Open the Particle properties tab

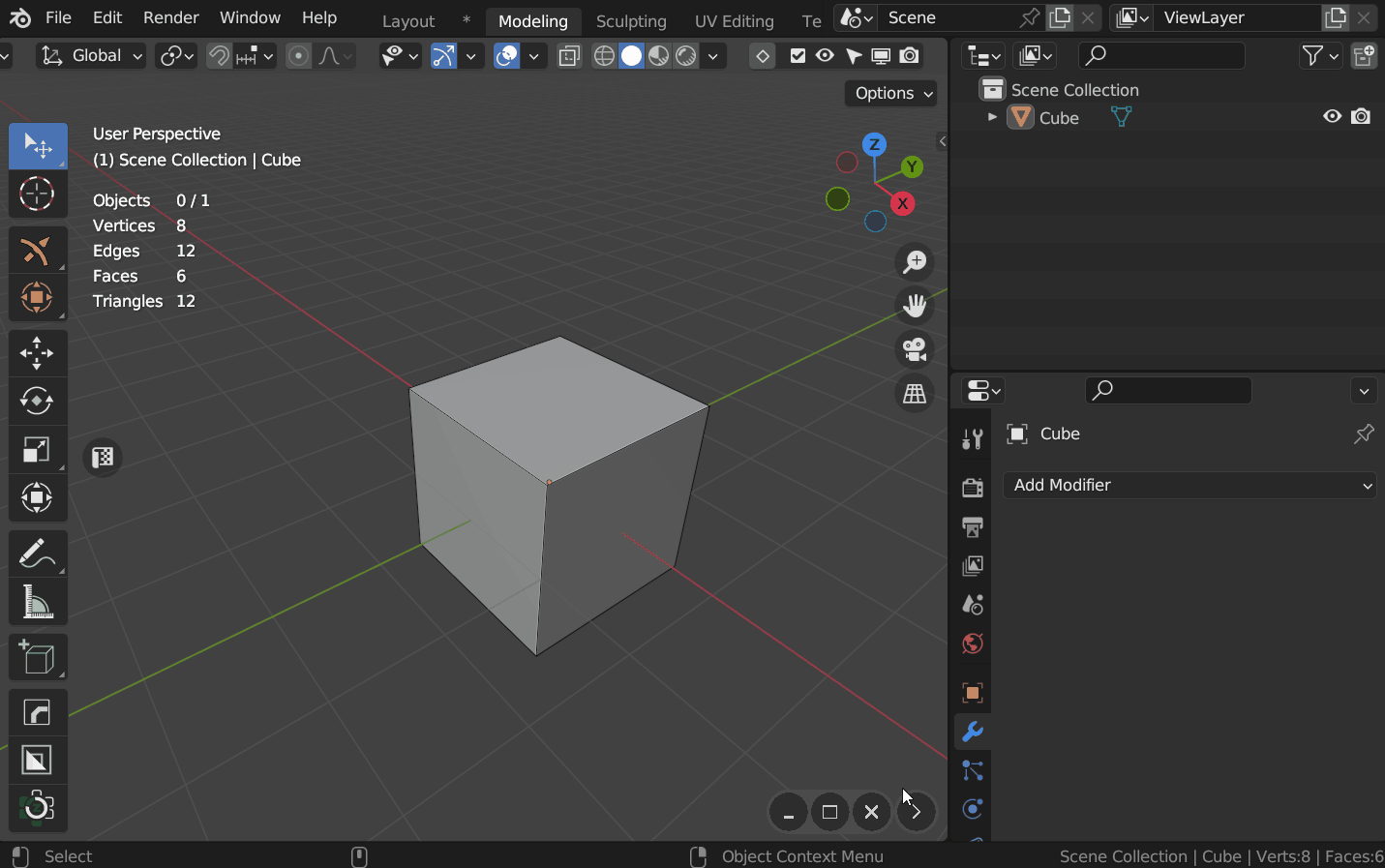(973, 771)
